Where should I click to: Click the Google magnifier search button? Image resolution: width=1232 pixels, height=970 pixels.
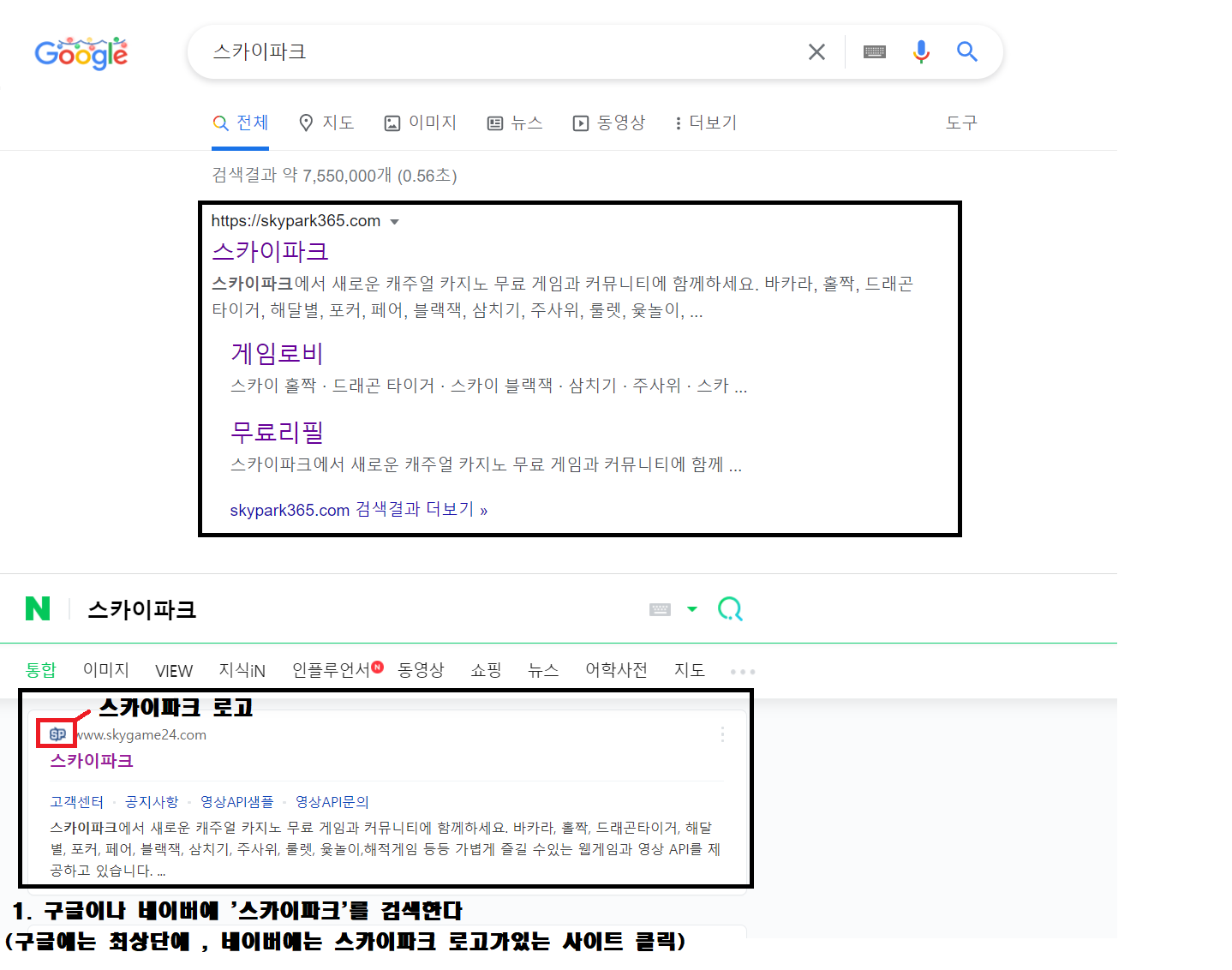(x=967, y=52)
